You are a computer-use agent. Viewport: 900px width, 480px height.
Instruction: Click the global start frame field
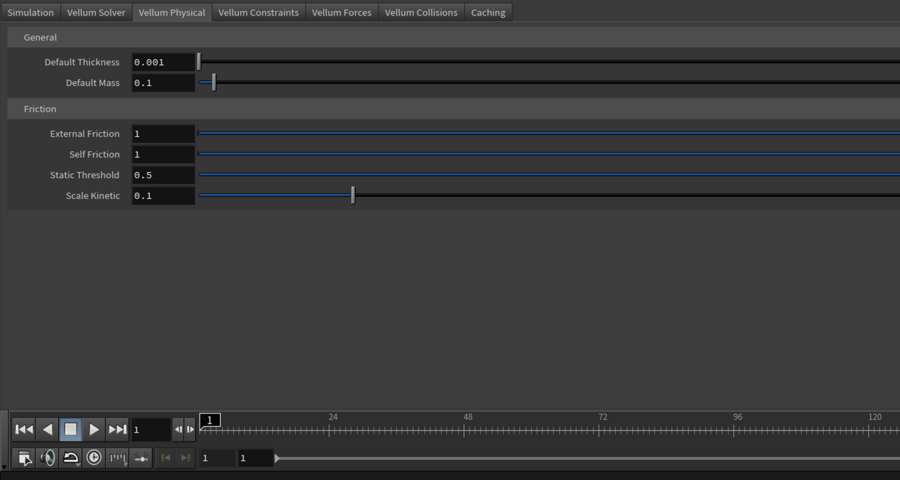point(217,458)
